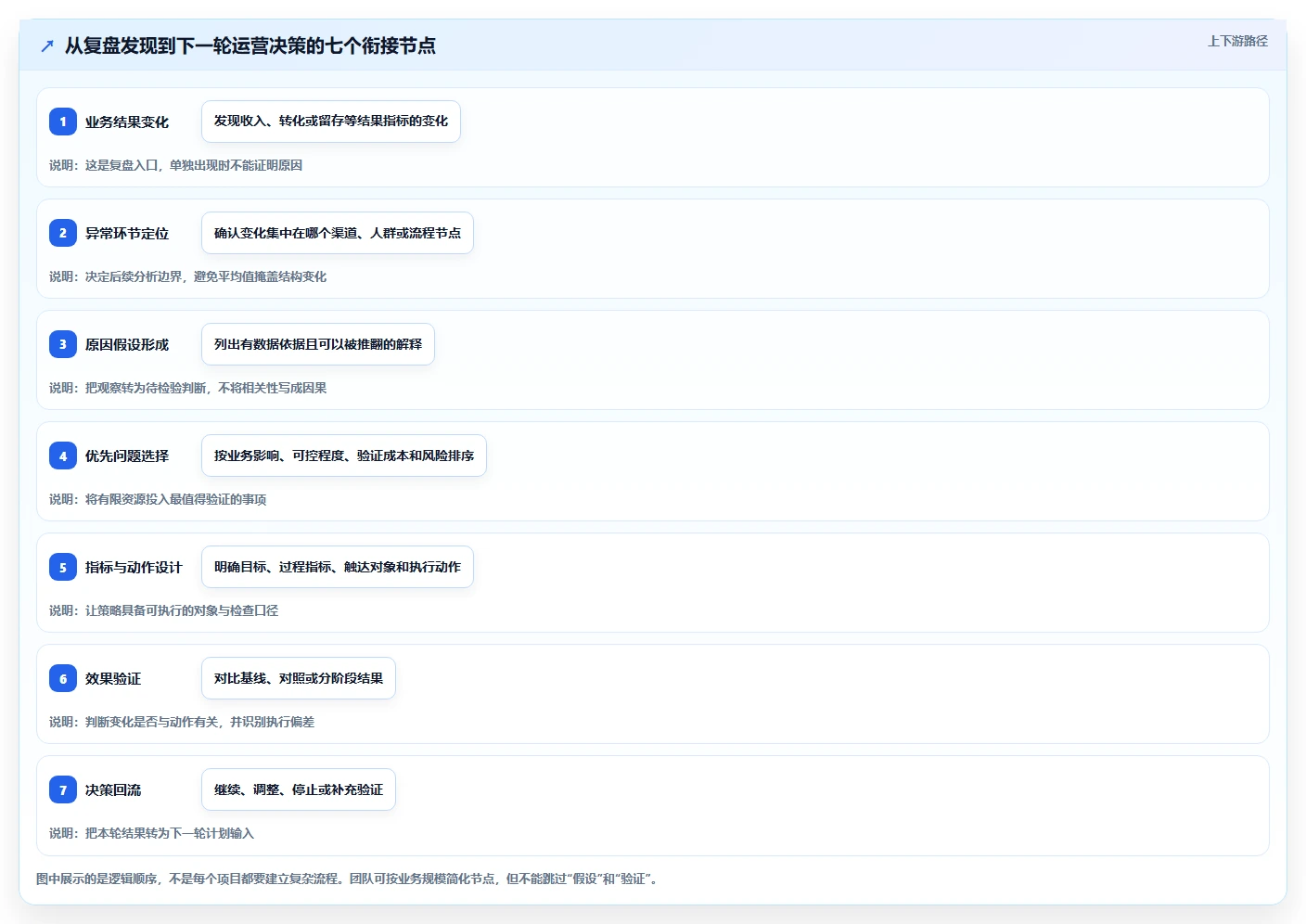The image size is (1306, 924).
Task: Select the 决策回流 step title
Action: coord(113,789)
